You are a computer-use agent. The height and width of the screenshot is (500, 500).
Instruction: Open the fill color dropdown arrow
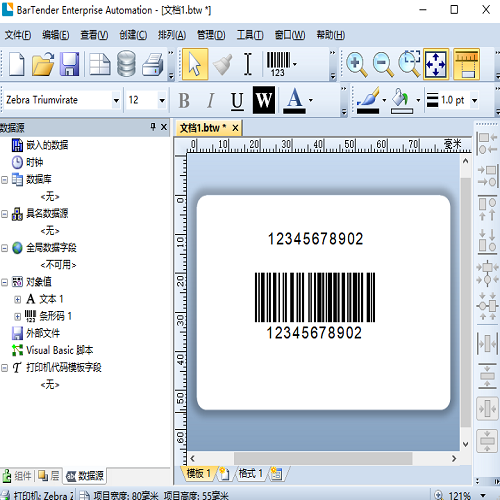pyautogui.click(x=418, y=100)
